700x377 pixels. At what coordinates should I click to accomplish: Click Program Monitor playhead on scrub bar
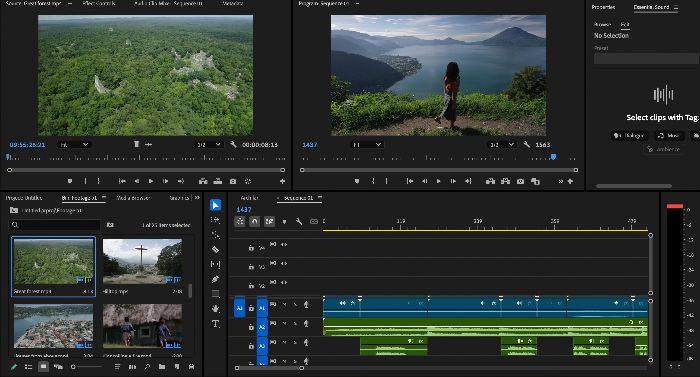554,157
